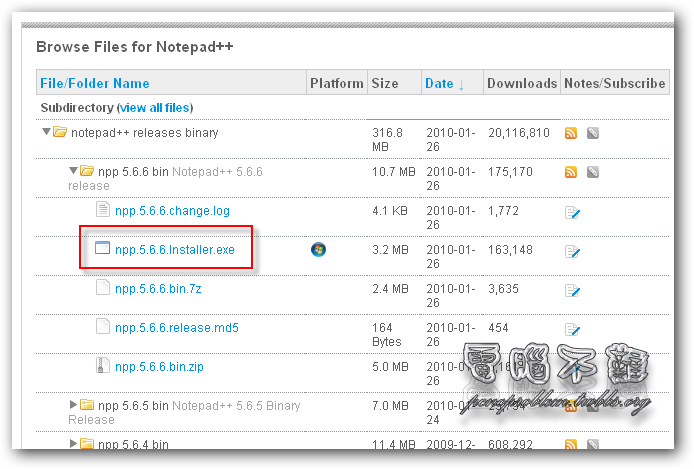
Task: Open release notes icon for npp.5.6.6.change.log
Action: pos(572,212)
